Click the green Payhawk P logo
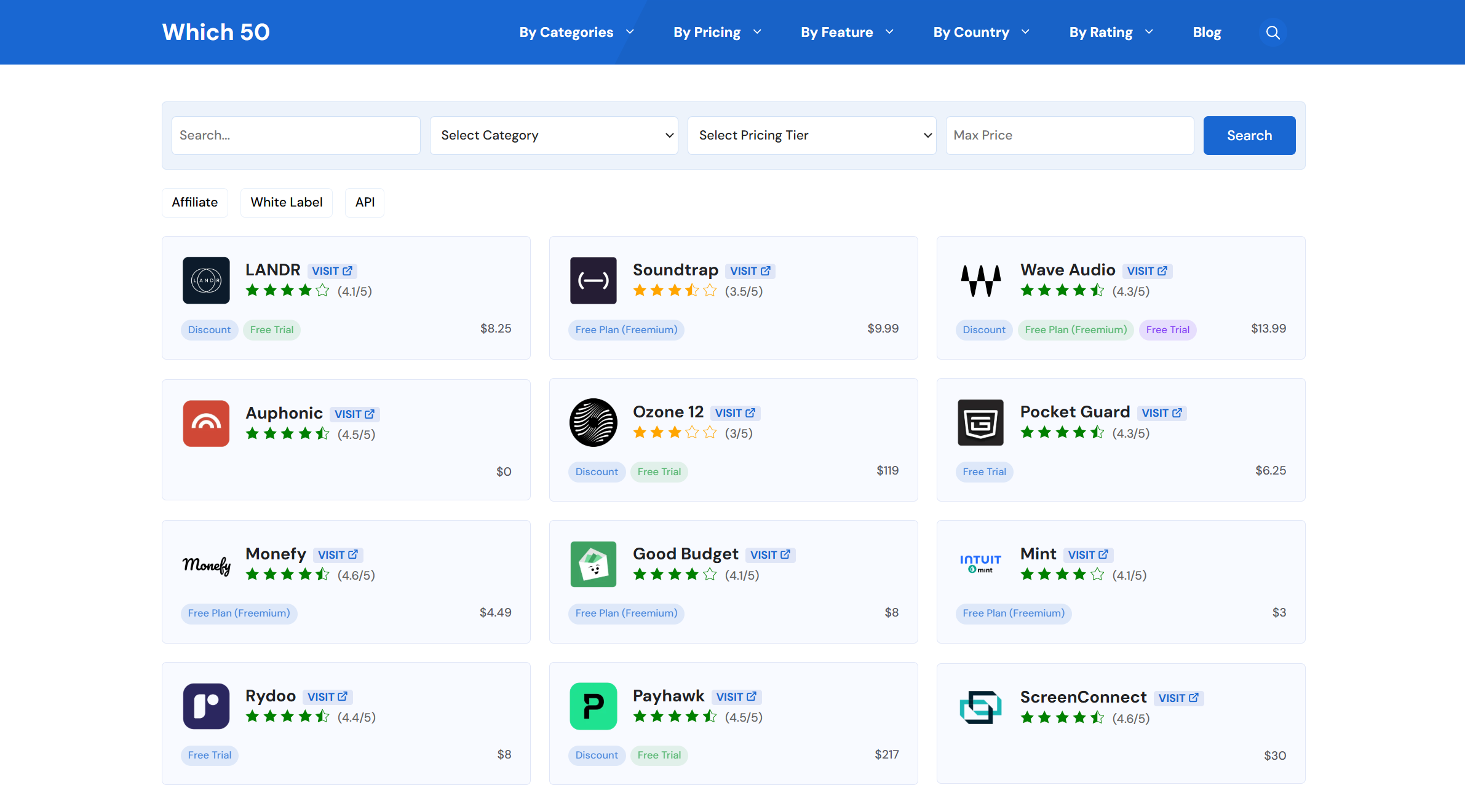1465x812 pixels. [x=594, y=706]
